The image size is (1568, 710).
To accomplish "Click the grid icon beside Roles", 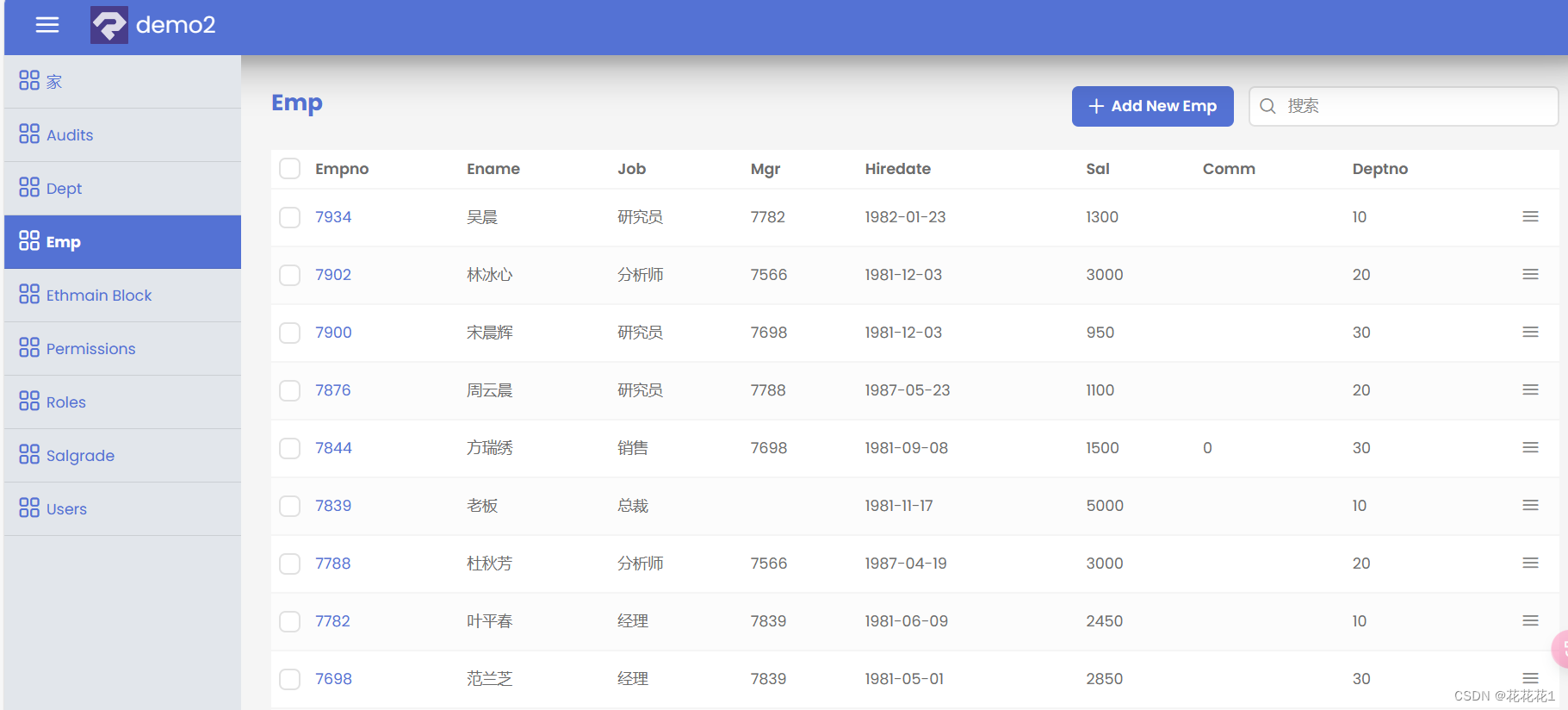I will click(29, 401).
